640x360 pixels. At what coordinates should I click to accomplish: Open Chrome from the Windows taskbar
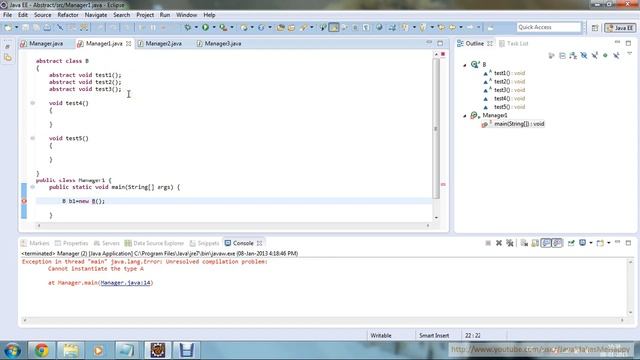tap(41, 351)
